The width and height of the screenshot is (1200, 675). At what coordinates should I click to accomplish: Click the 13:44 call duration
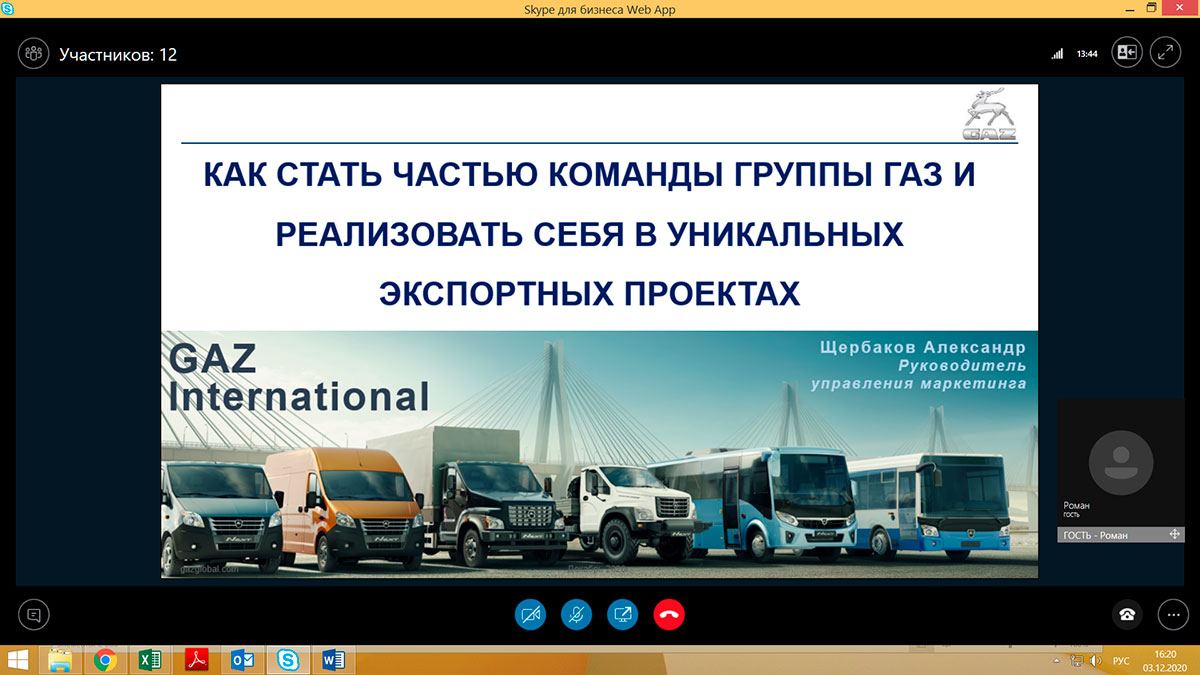[x=1087, y=54]
